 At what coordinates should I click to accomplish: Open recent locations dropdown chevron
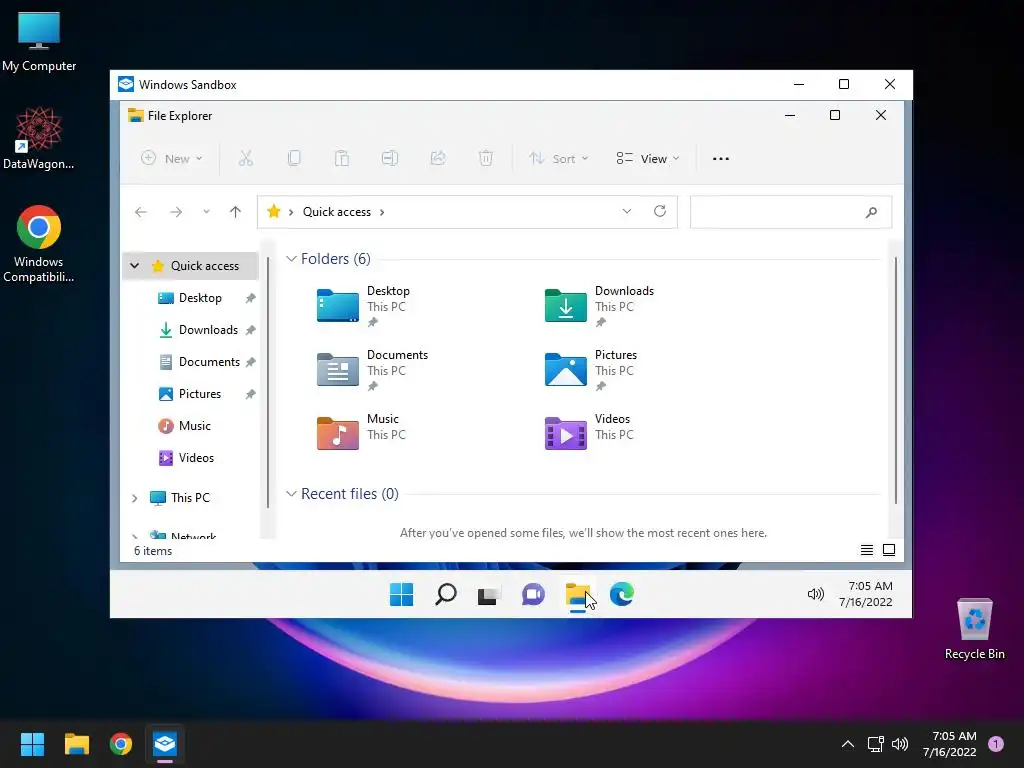click(x=206, y=212)
